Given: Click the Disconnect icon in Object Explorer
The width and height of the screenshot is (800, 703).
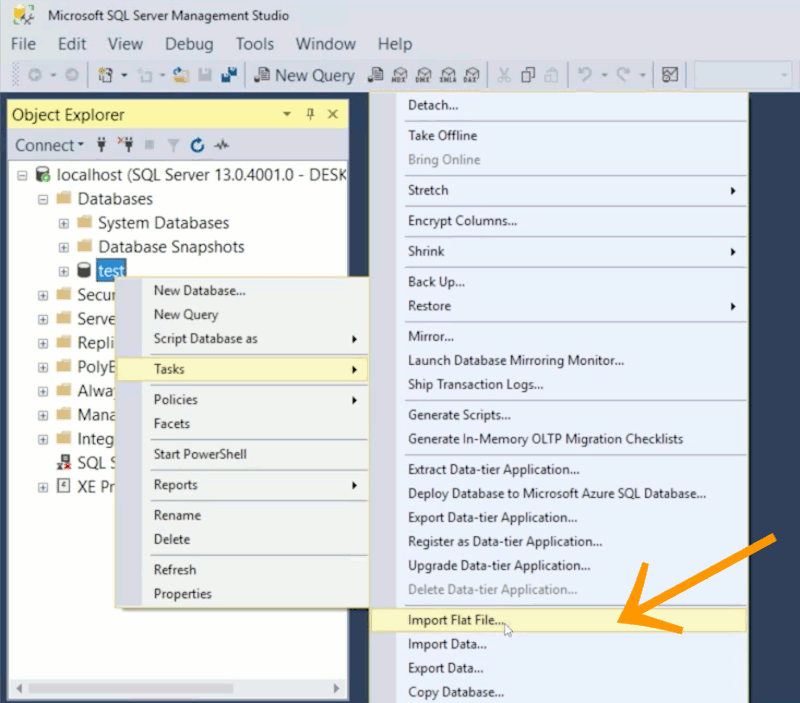Looking at the screenshot, I should [x=126, y=145].
